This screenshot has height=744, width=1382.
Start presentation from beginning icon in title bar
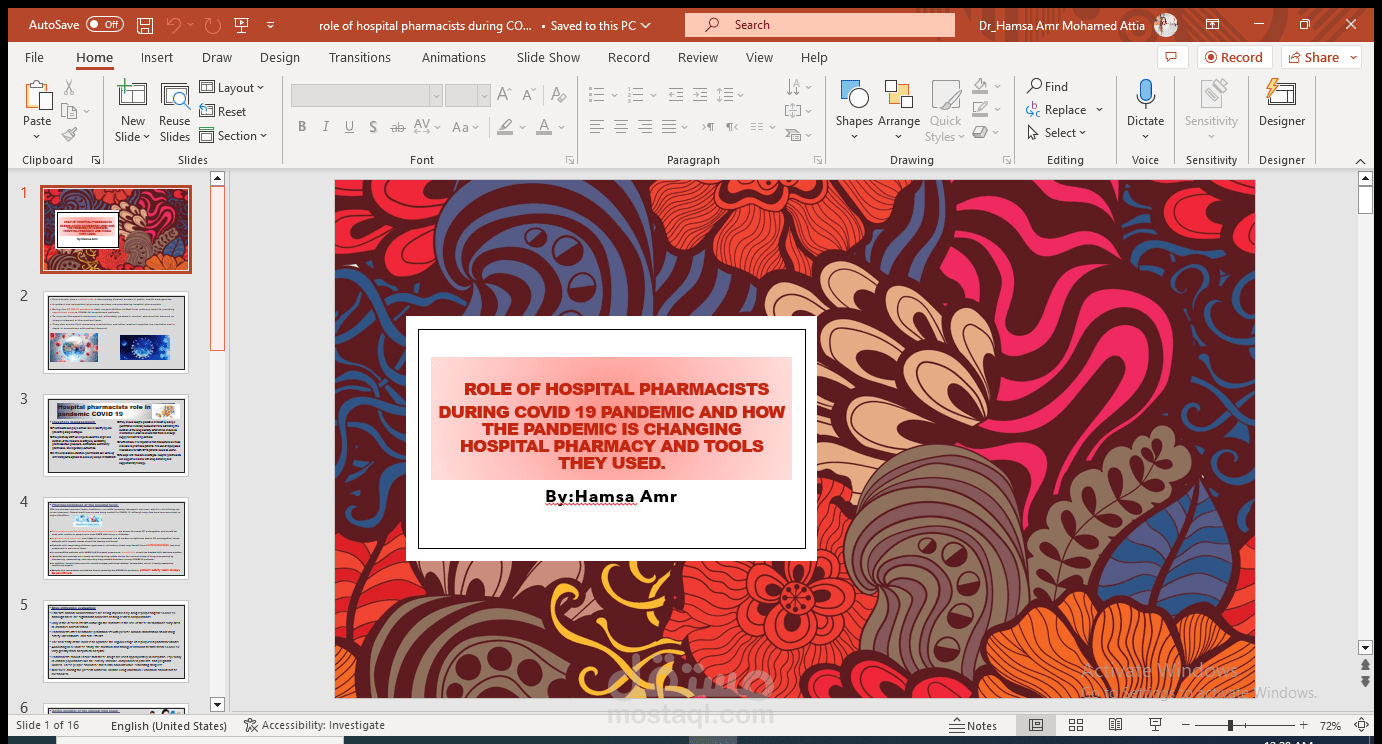241,25
